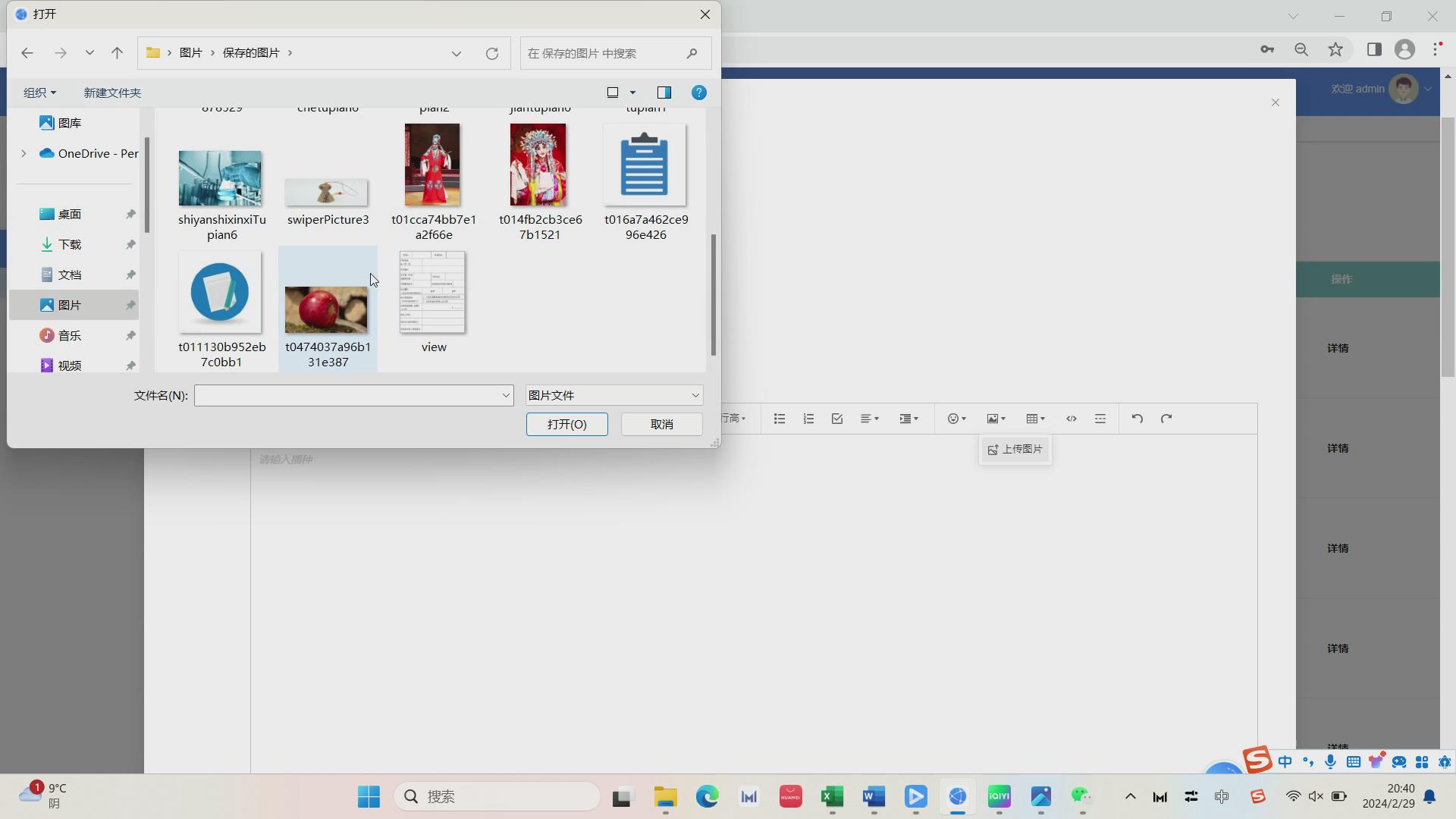
Task: Refresh the folder with the reload icon
Action: coord(492,53)
